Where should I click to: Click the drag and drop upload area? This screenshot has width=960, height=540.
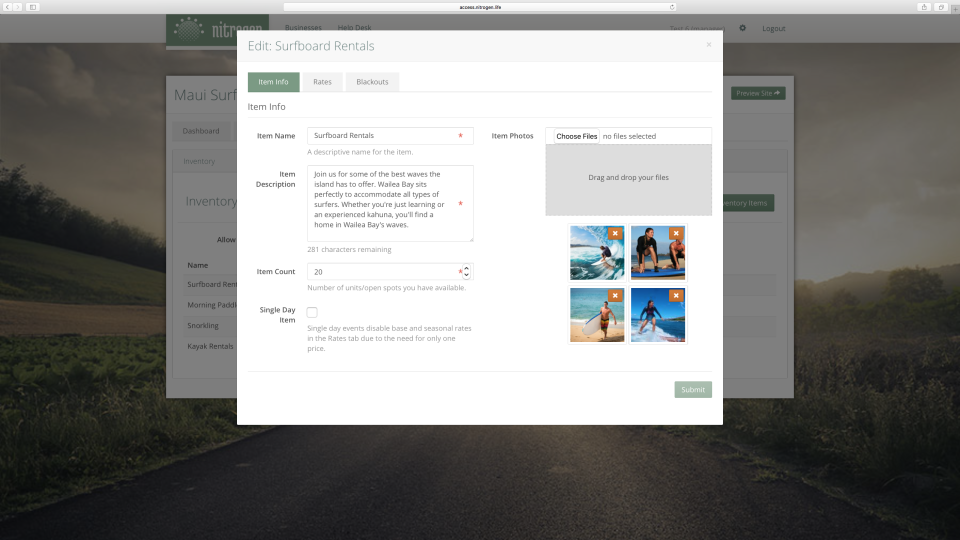628,180
